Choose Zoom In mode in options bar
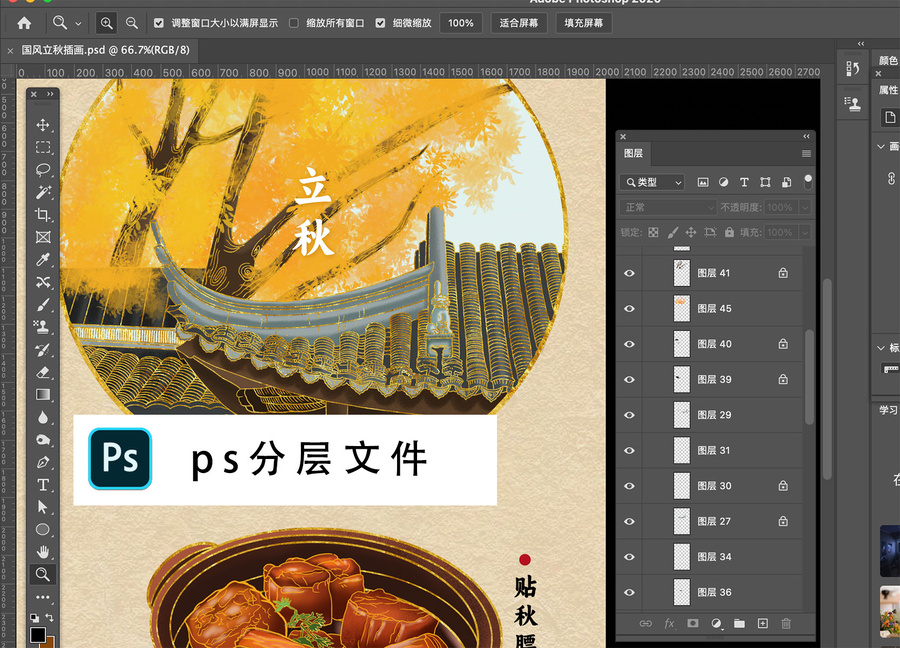 107,23
